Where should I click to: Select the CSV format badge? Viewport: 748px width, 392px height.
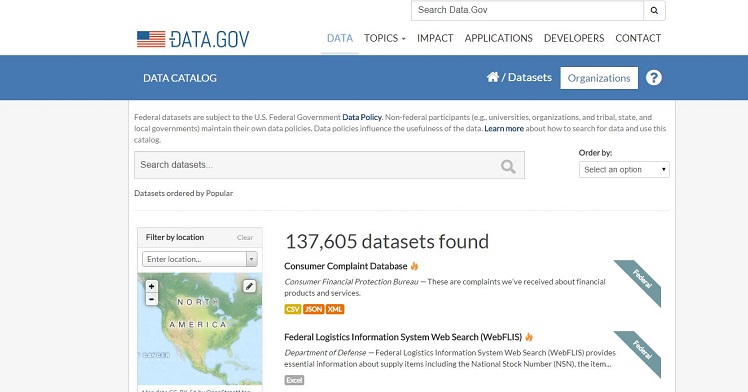point(292,309)
